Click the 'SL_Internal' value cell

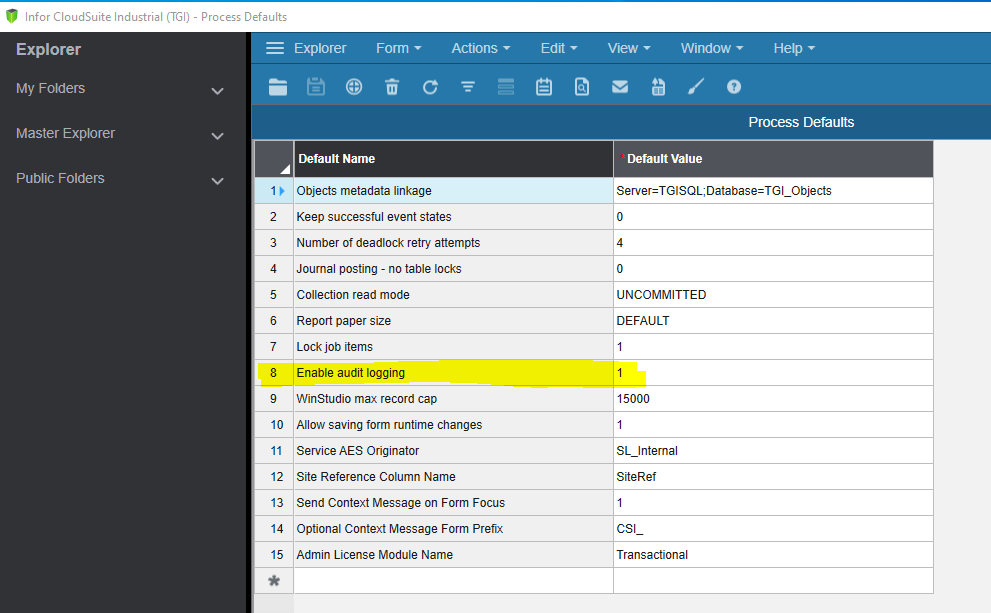tap(773, 451)
